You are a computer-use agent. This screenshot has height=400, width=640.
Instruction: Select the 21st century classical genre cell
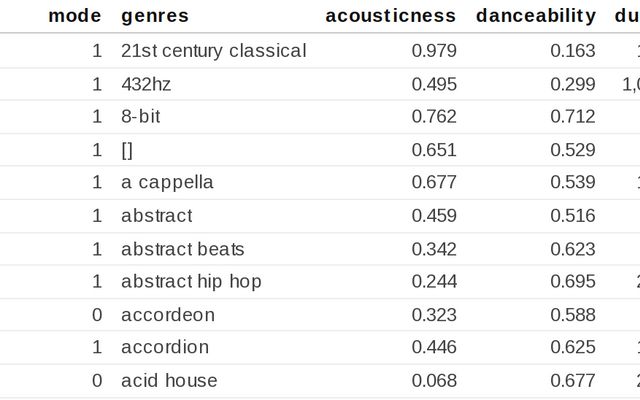click(213, 51)
